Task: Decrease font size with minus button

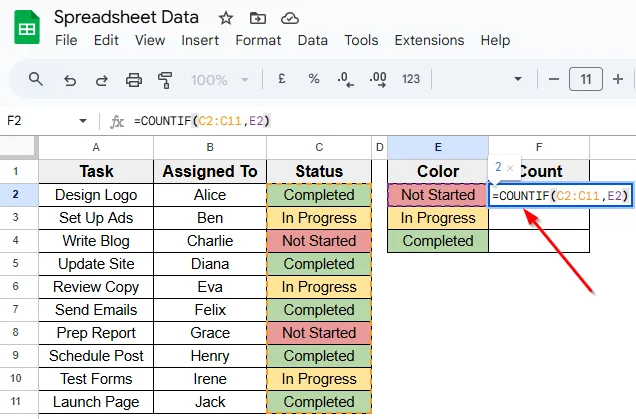Action: [x=554, y=79]
